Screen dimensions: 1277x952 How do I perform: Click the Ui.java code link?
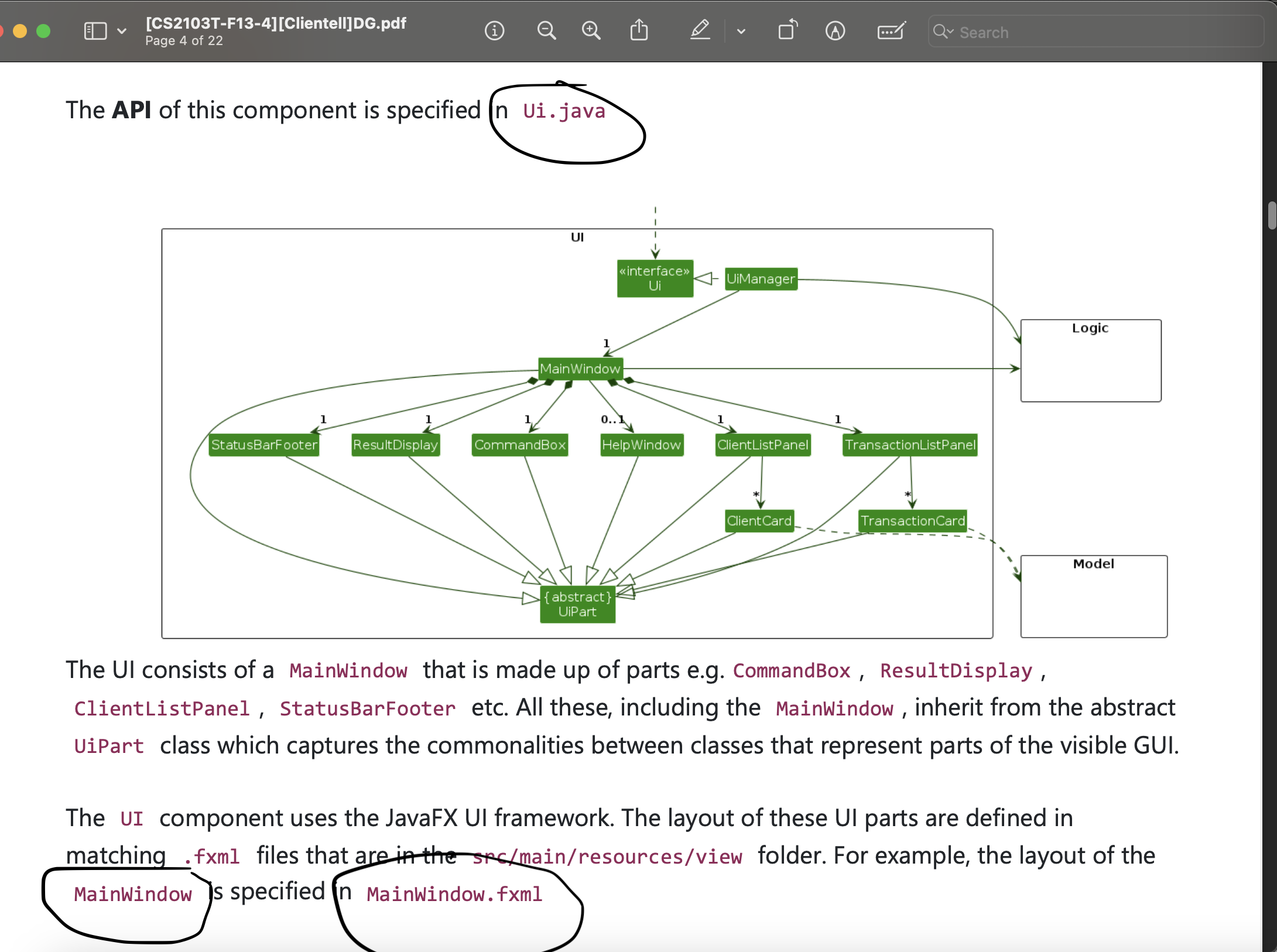click(x=564, y=111)
